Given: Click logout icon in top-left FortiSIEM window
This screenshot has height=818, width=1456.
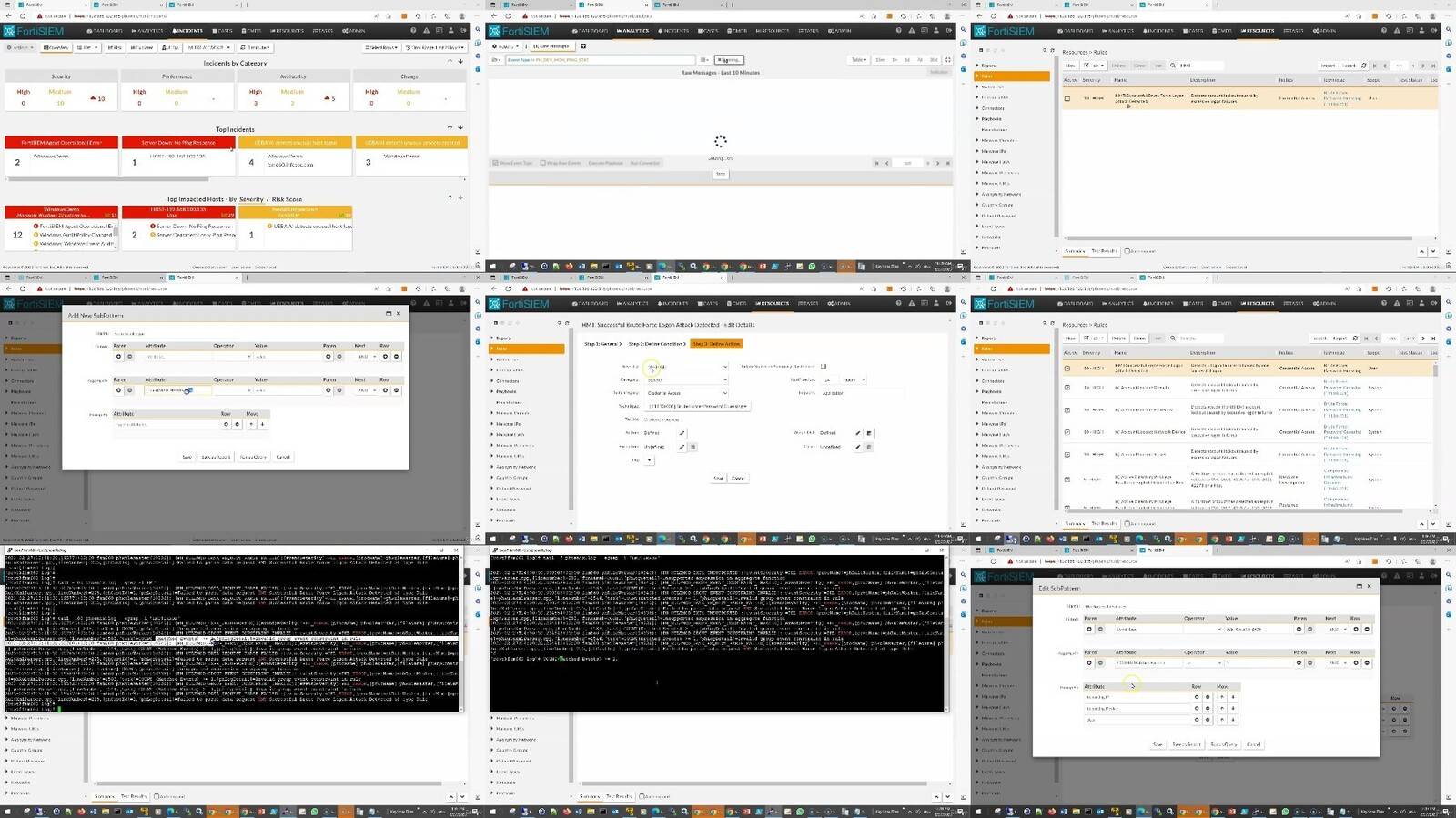Looking at the screenshot, I should [x=463, y=31].
